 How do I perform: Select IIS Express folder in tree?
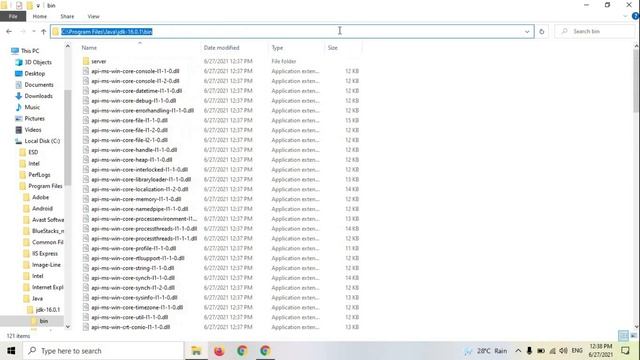(45, 253)
